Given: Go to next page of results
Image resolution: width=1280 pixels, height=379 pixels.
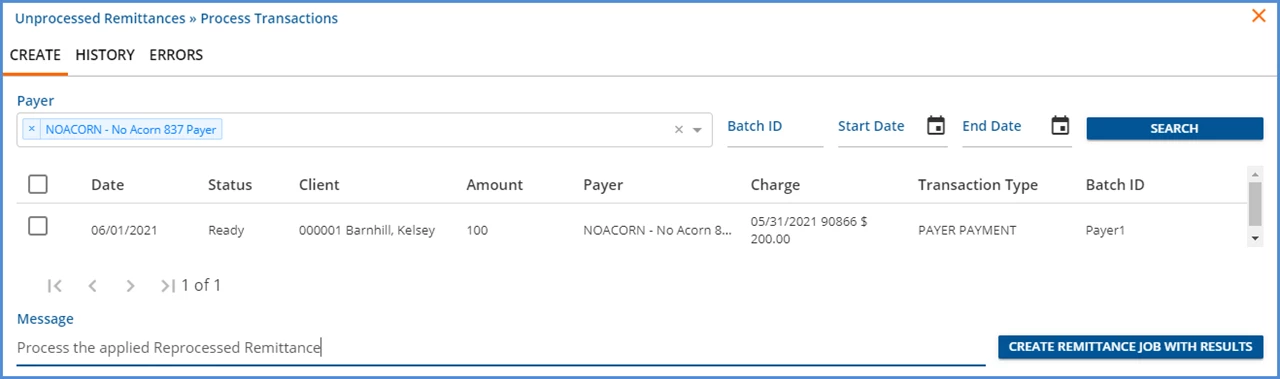Looking at the screenshot, I should click(x=130, y=285).
